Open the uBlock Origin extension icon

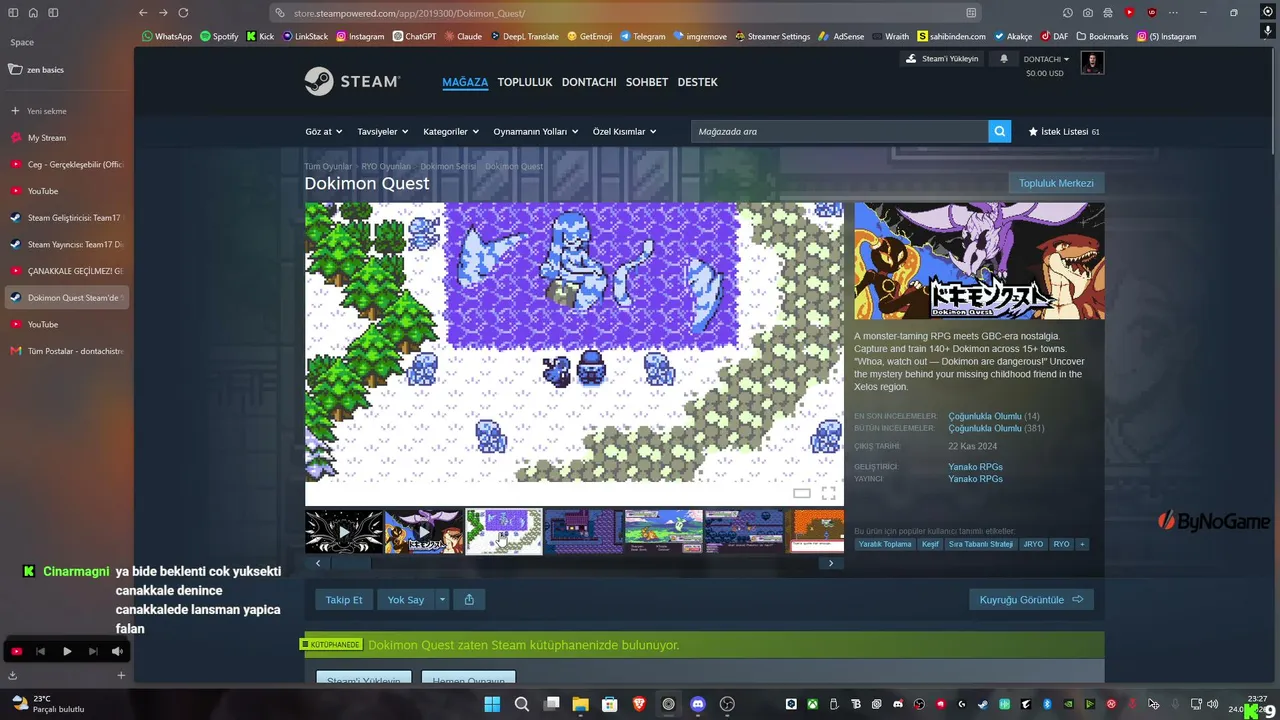[x=1151, y=13]
